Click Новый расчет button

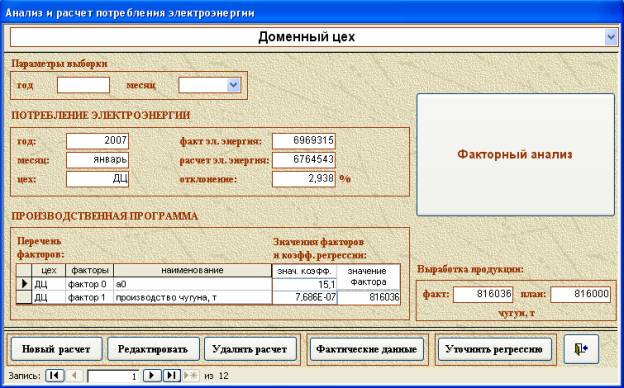[x=56, y=349]
